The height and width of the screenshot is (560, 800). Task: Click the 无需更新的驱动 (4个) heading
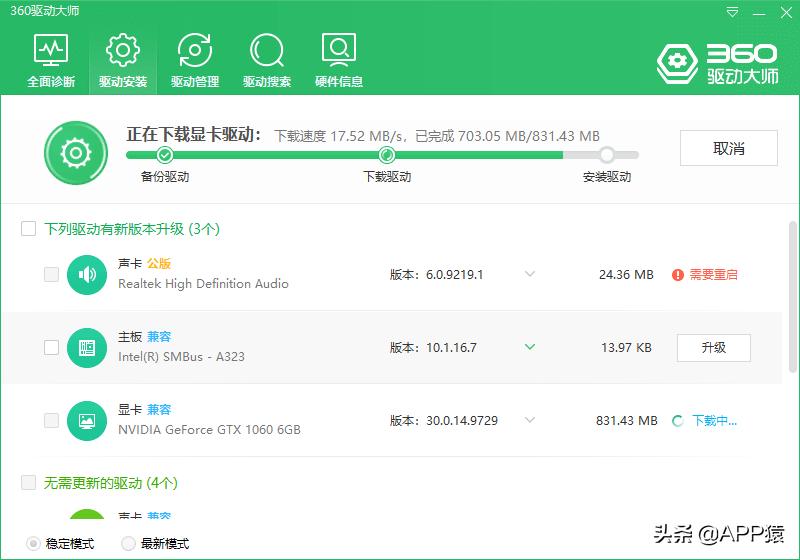point(111,482)
